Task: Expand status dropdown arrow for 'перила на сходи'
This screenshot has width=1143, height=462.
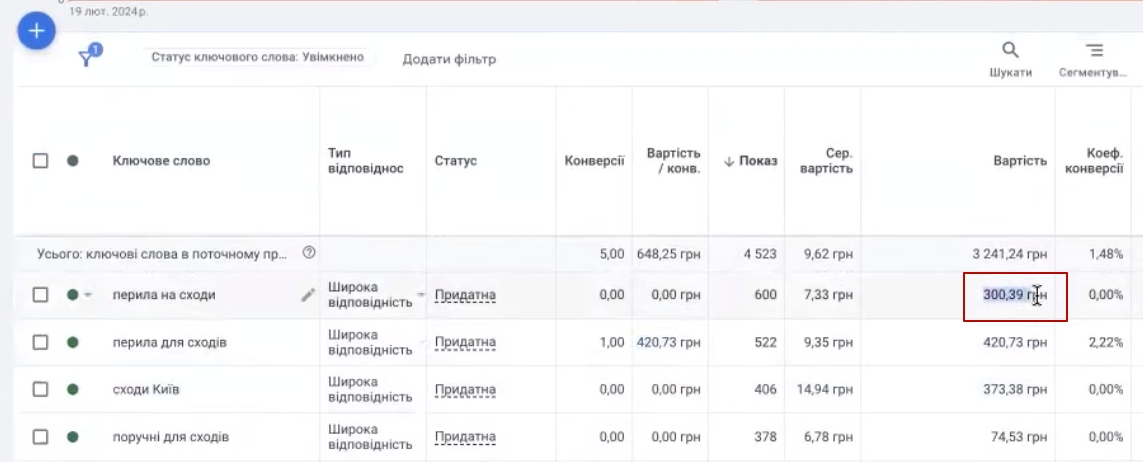Action: tap(87, 295)
